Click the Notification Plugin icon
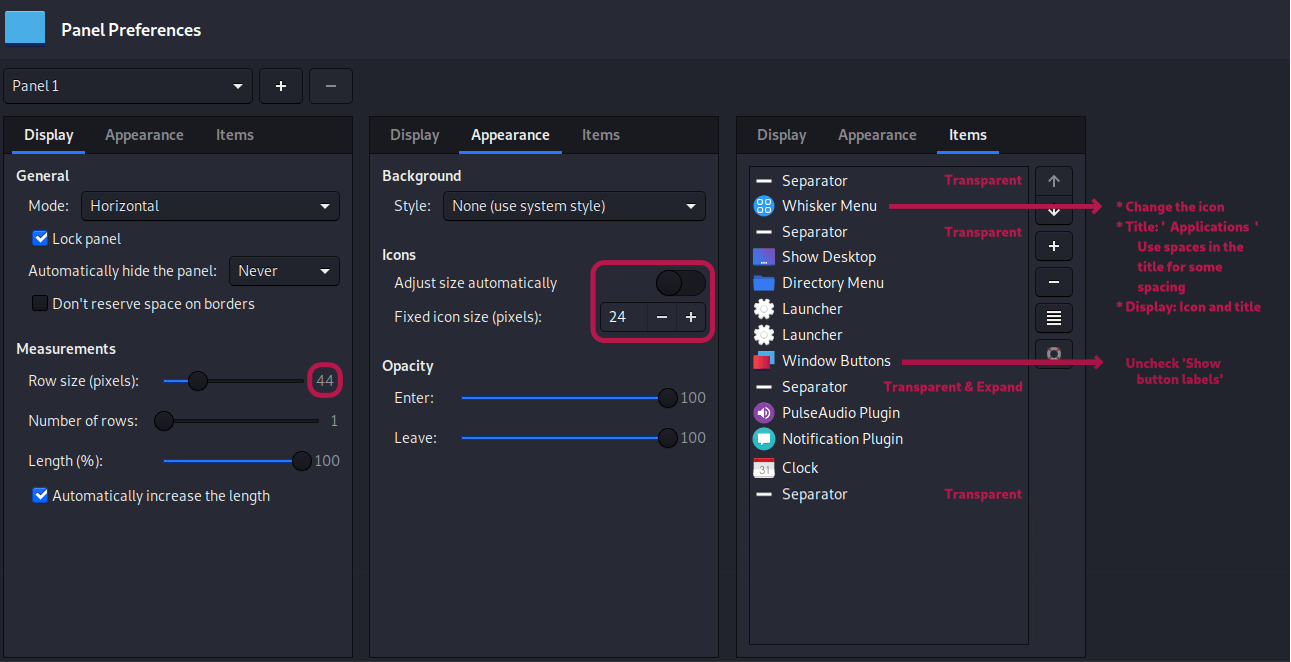1291x662 pixels. pos(763,438)
